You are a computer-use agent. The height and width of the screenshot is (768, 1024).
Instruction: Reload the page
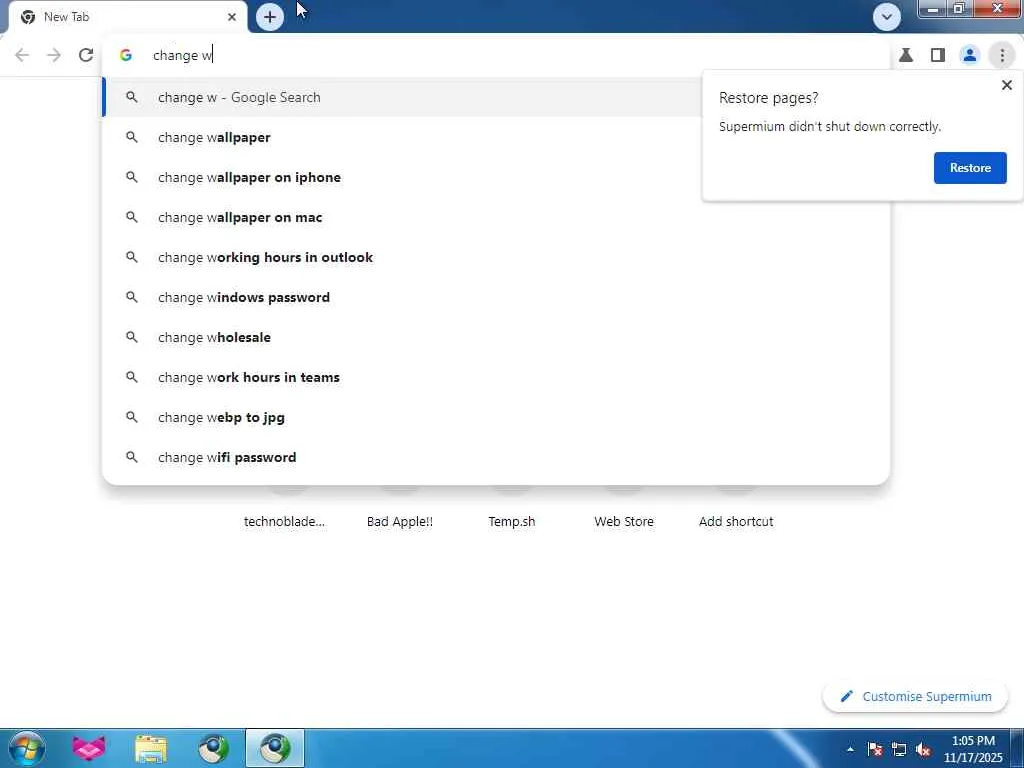click(86, 55)
